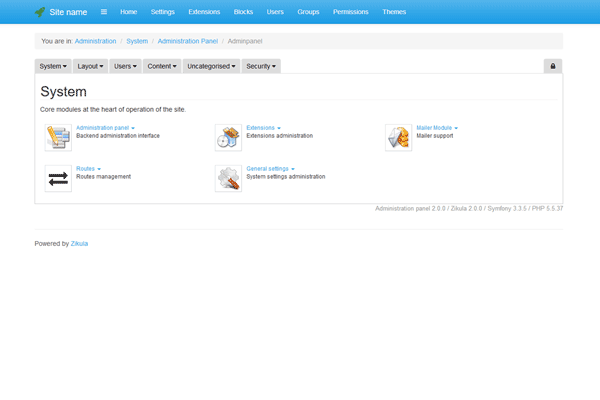
Task: Click the Extensions module icon
Action: [x=228, y=137]
